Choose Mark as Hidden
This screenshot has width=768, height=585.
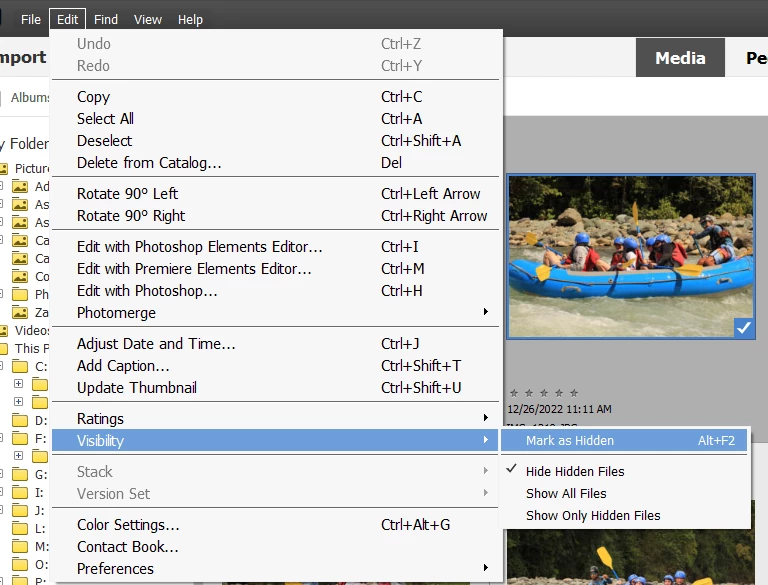624,440
